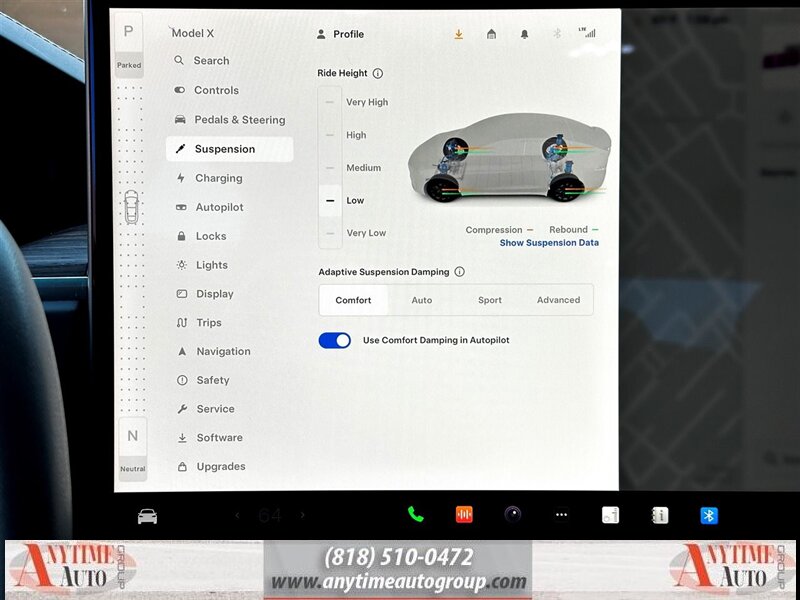Open the Upgrades menu

(211, 466)
